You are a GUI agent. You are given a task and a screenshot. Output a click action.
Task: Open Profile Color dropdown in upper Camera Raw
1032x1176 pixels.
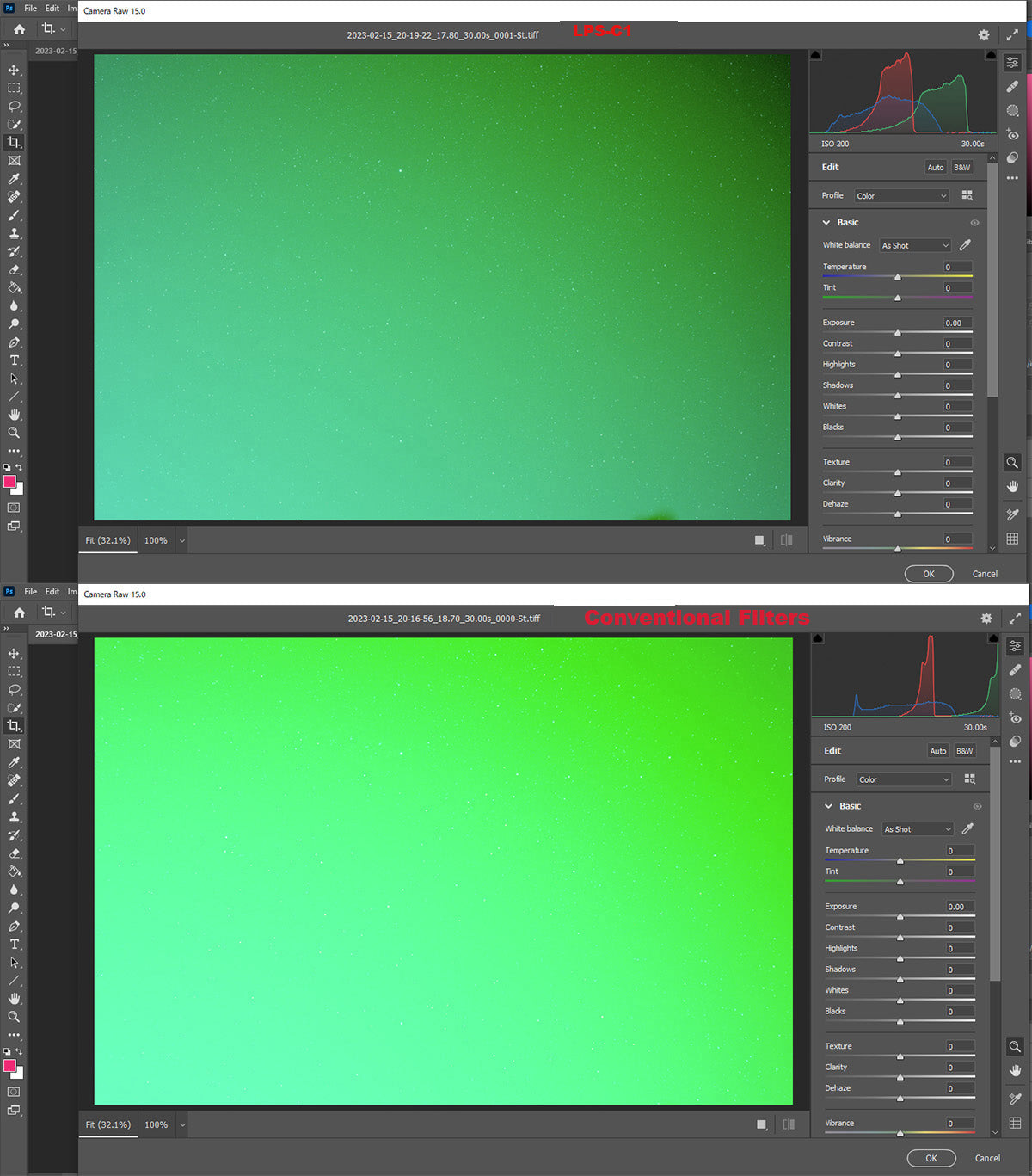pyautogui.click(x=901, y=196)
